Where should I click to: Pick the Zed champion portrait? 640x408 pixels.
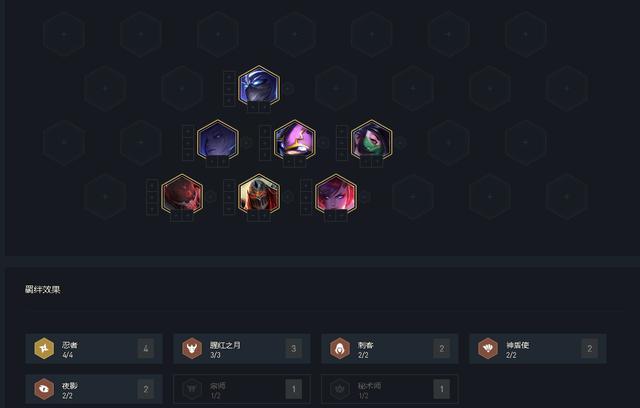259,195
